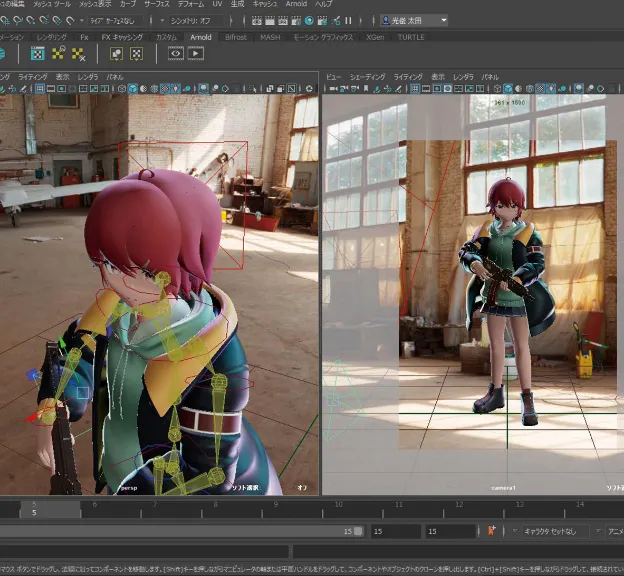Enable wireframe shading in left viewport
The image size is (624, 576).
point(122,89)
